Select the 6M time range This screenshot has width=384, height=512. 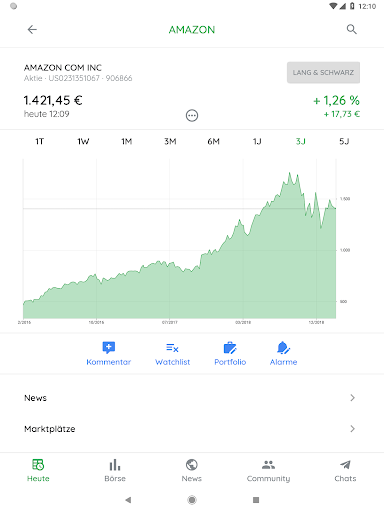(213, 142)
